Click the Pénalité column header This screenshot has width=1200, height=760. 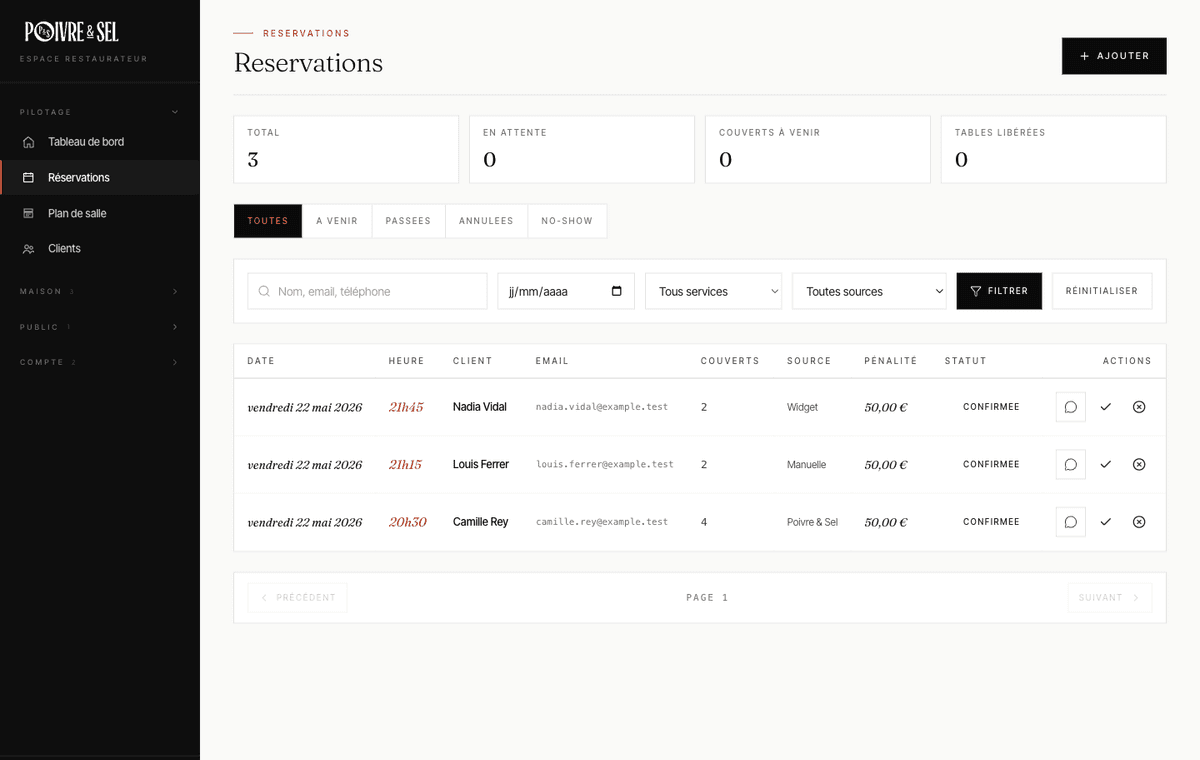pos(891,361)
